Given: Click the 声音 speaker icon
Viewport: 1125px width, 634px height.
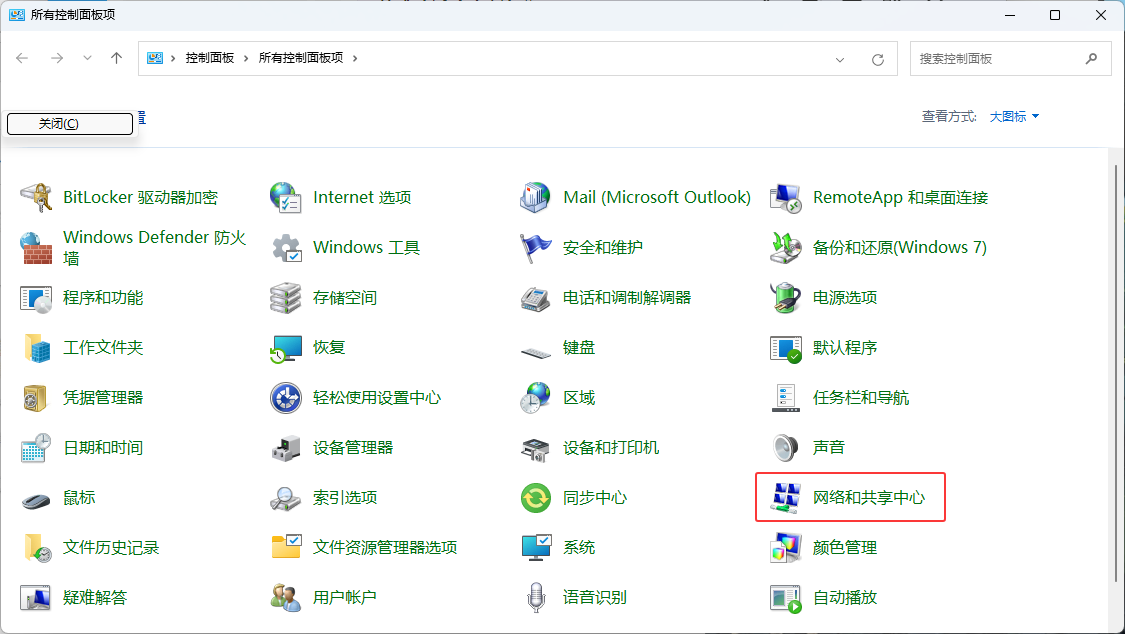Looking at the screenshot, I should (786, 448).
